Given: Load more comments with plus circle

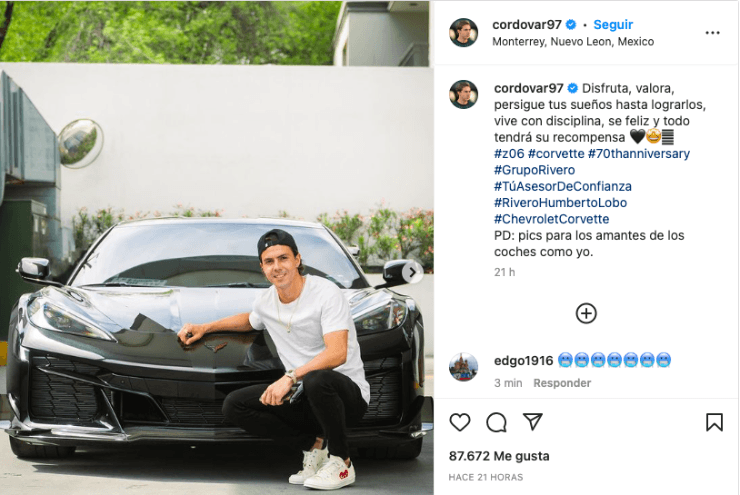Looking at the screenshot, I should point(586,313).
